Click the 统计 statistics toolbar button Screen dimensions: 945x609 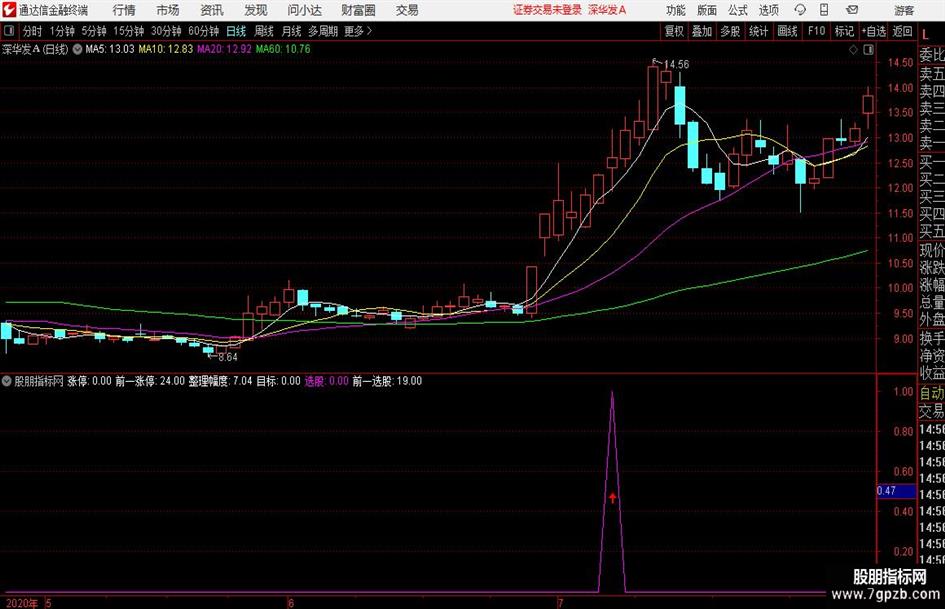pyautogui.click(x=758, y=31)
